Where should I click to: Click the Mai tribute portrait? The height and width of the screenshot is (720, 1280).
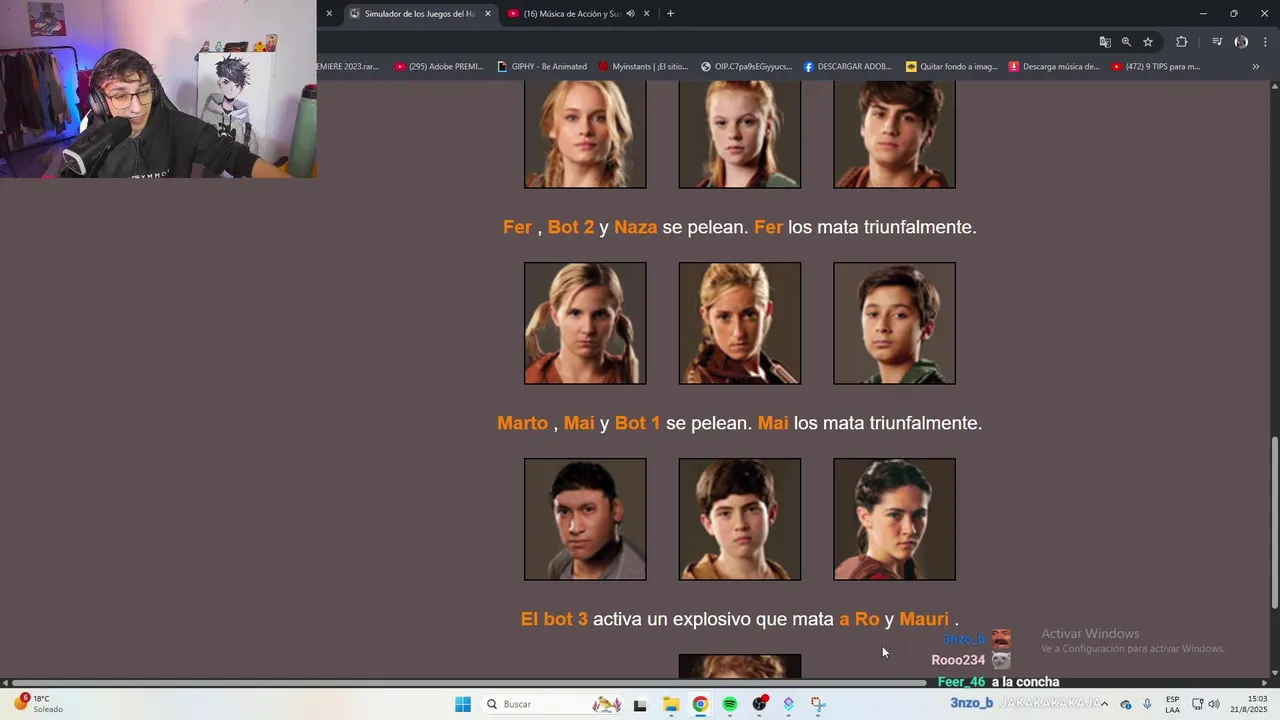[x=740, y=519]
